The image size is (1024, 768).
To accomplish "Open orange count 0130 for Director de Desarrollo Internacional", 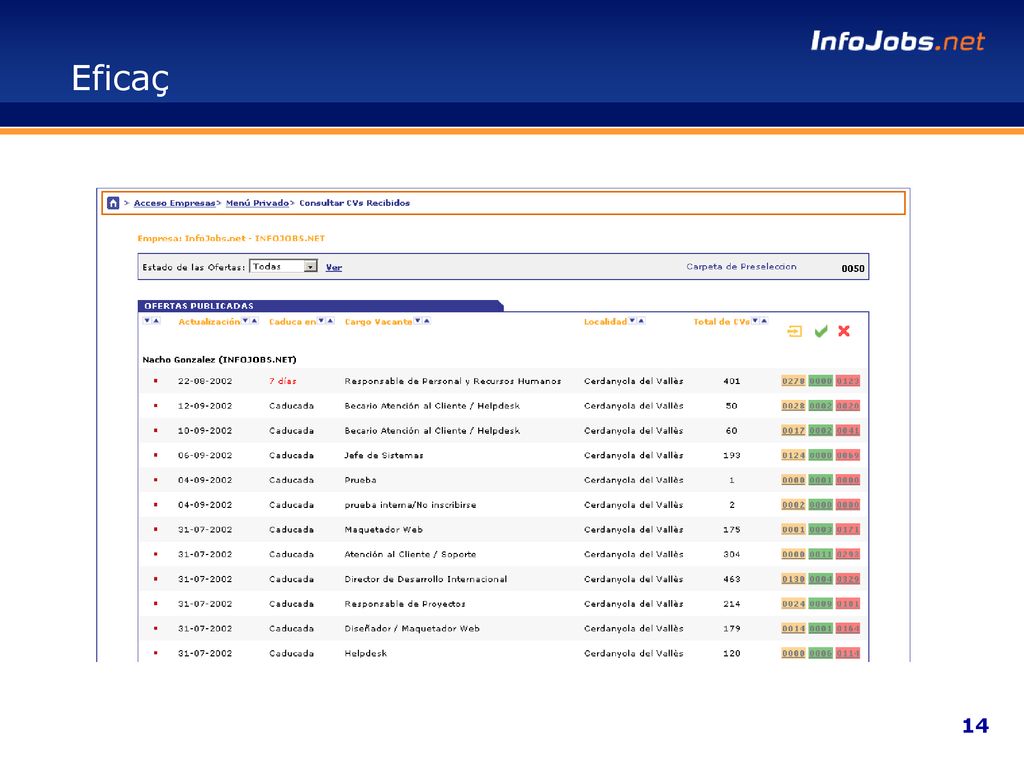I will point(793,579).
